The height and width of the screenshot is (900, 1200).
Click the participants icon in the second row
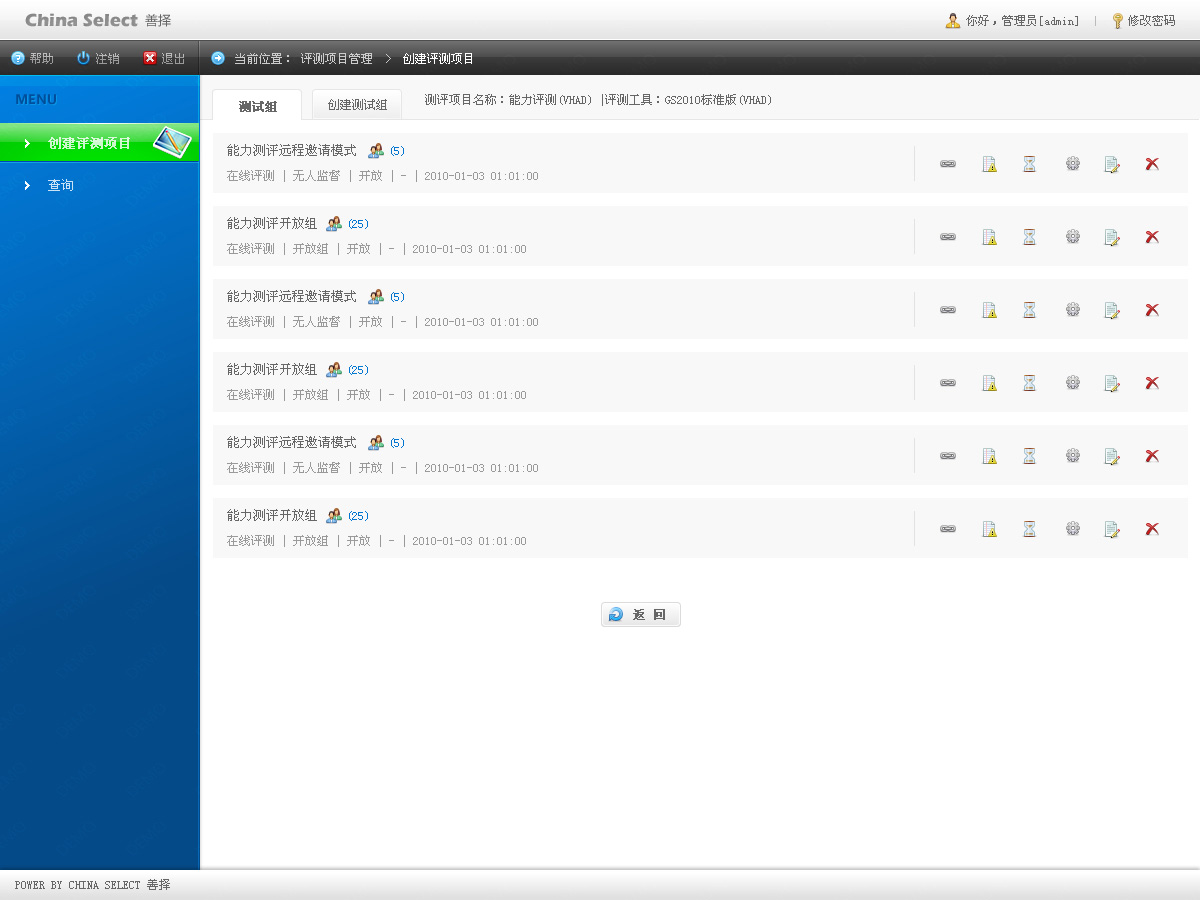click(x=334, y=224)
